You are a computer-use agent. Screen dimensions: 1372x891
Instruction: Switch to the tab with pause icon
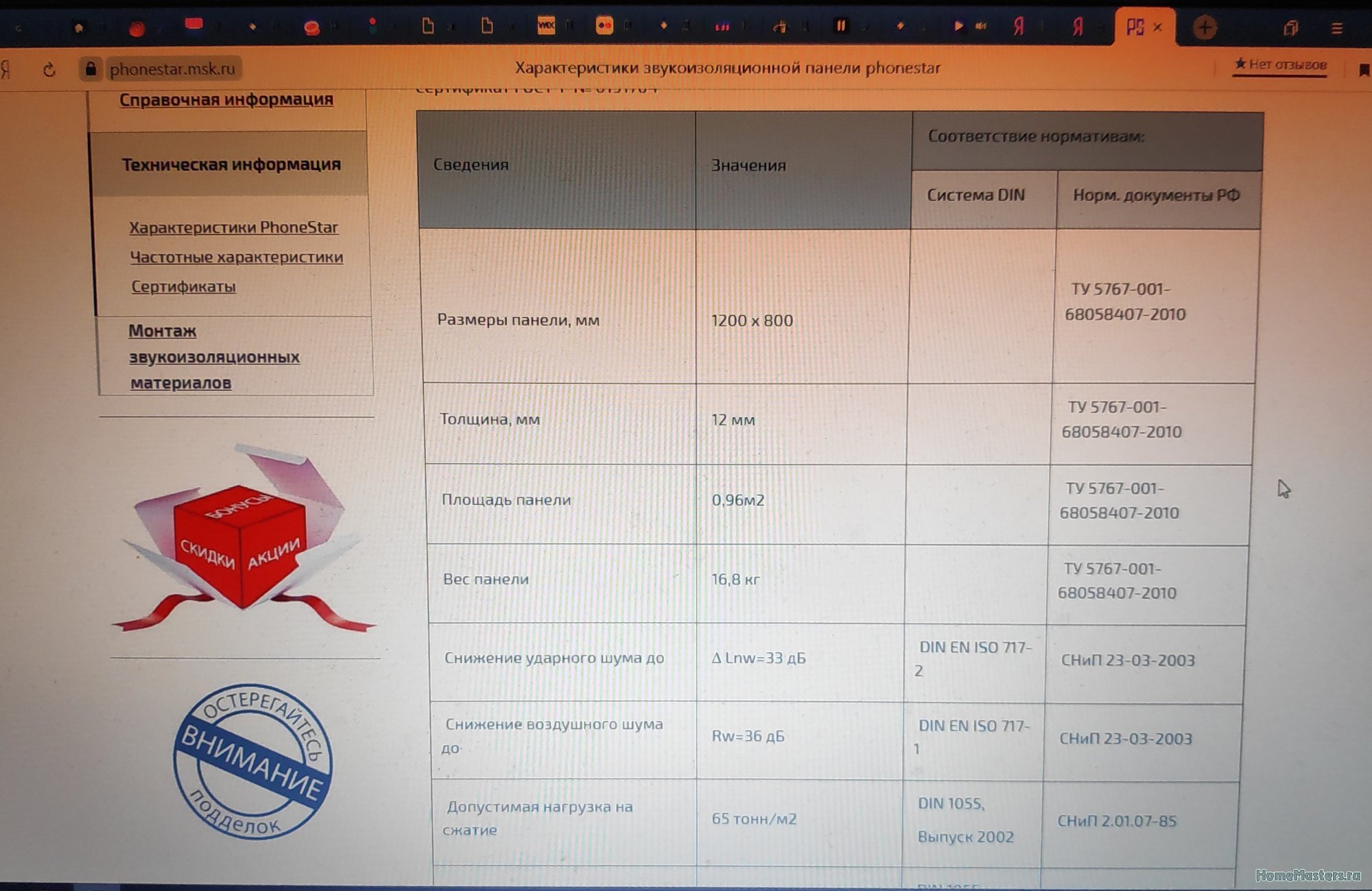(x=840, y=26)
